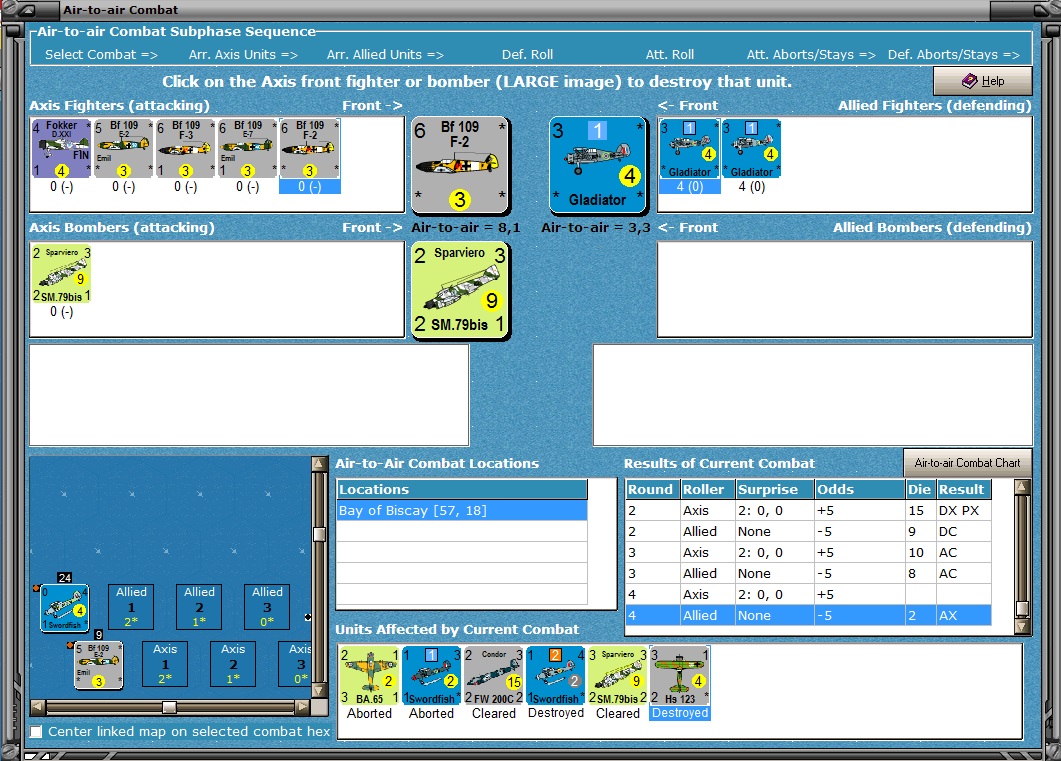Choose the Bf 109 F-3 fighter counter

click(x=185, y=149)
